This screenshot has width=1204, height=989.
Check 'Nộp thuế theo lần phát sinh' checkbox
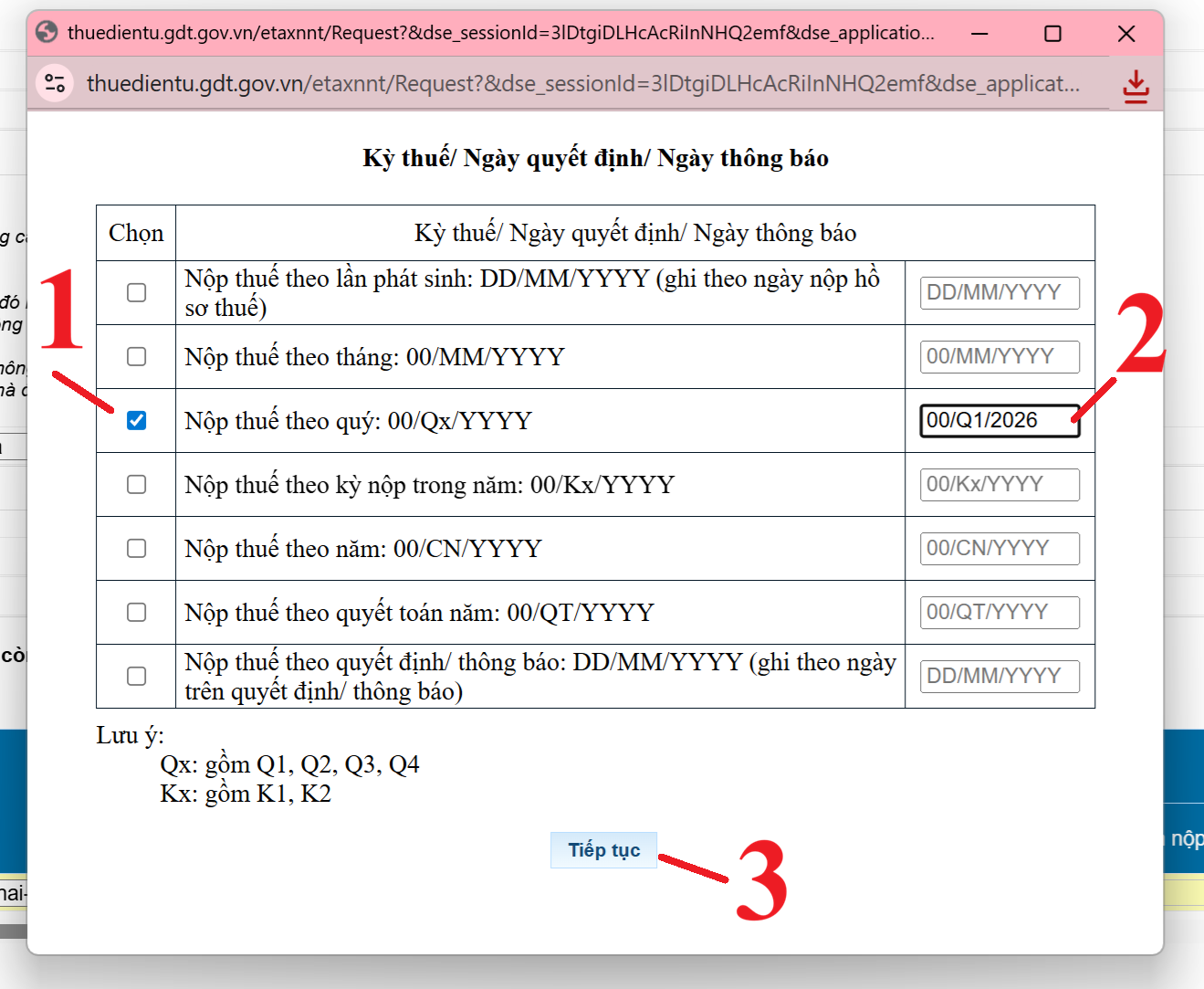pos(137,292)
